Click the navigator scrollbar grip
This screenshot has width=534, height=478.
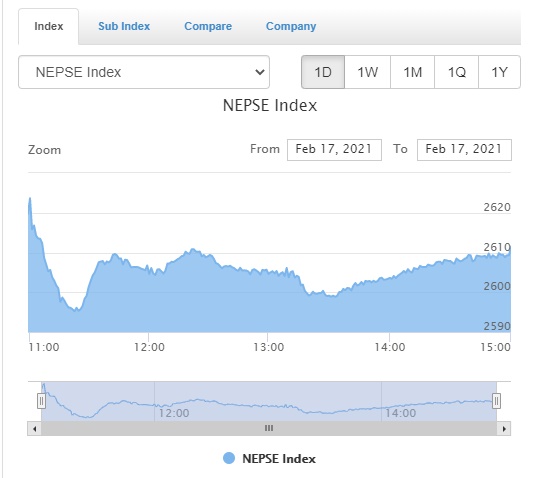click(269, 428)
